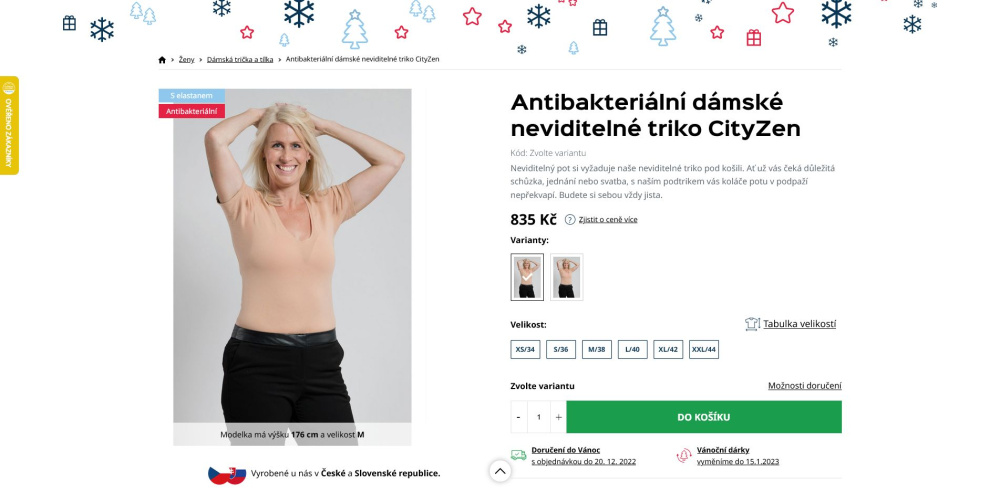
Task: Click the delivery truck icon
Action: (518, 455)
